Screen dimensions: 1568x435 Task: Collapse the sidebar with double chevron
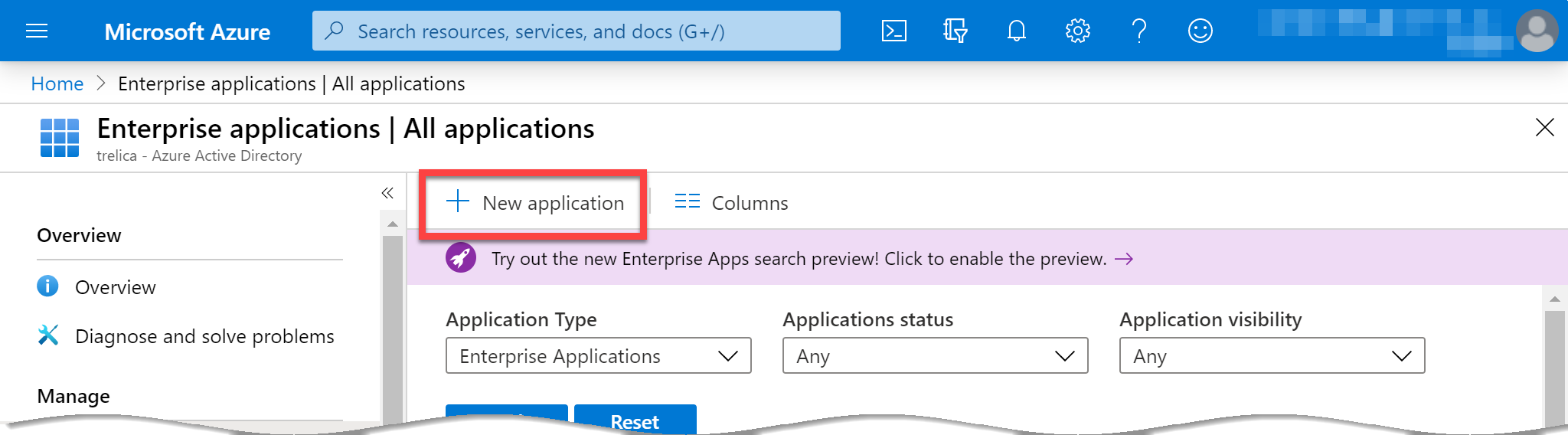pos(387,193)
